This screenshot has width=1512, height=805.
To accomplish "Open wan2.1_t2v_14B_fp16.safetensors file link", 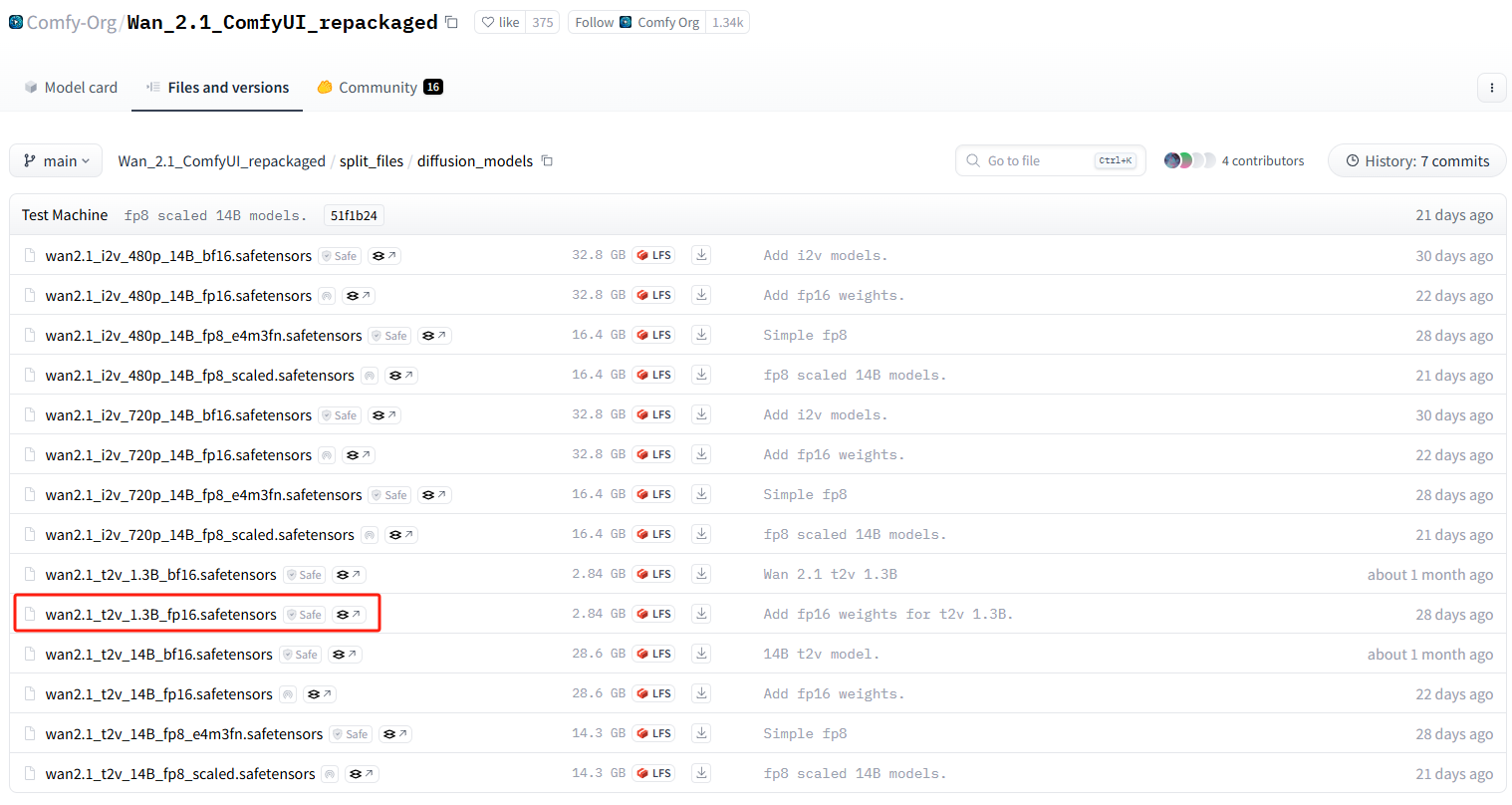I will point(158,694).
